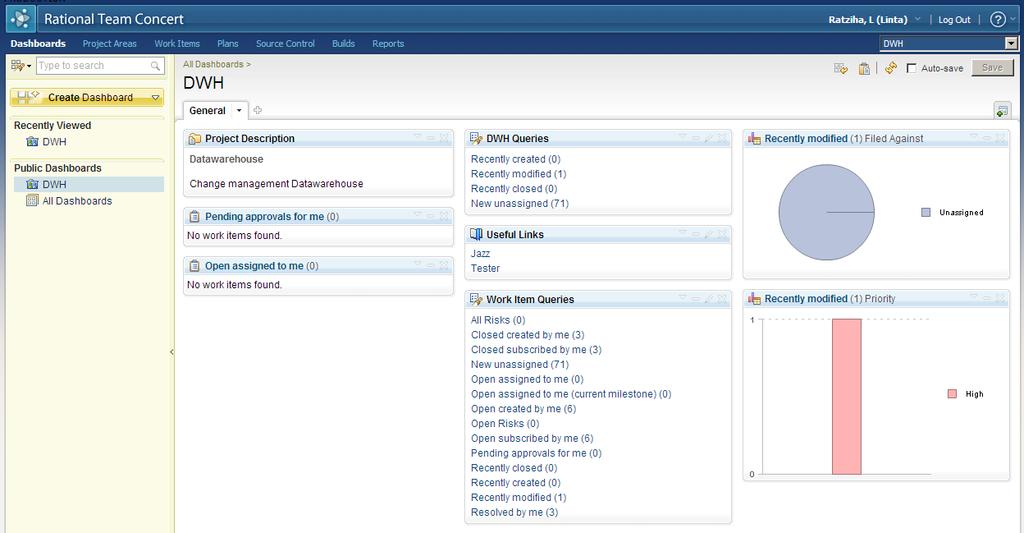Add a new tab with the plus icon
Image resolution: width=1024 pixels, height=533 pixels.
click(257, 110)
